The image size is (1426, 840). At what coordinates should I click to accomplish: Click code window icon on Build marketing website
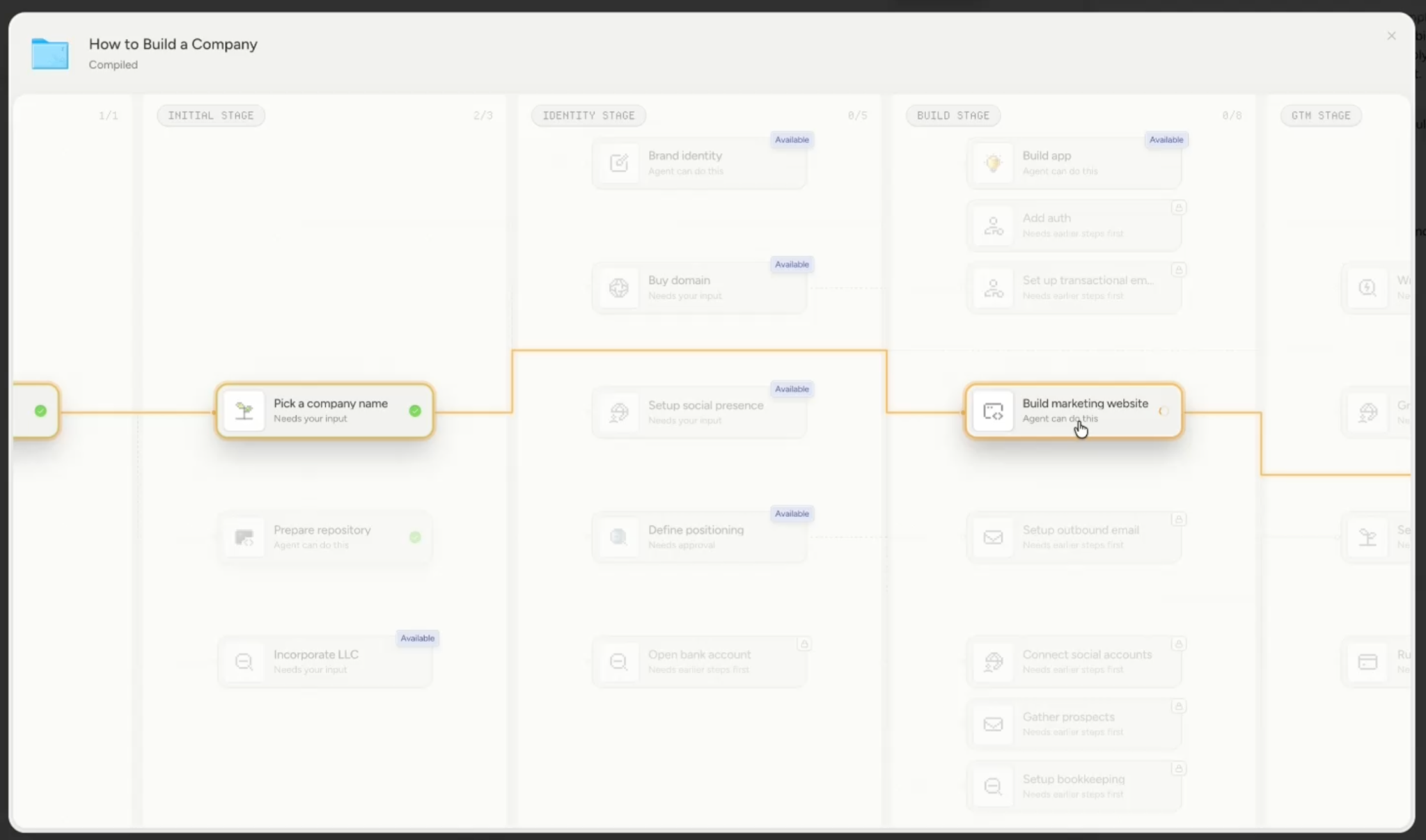click(994, 411)
